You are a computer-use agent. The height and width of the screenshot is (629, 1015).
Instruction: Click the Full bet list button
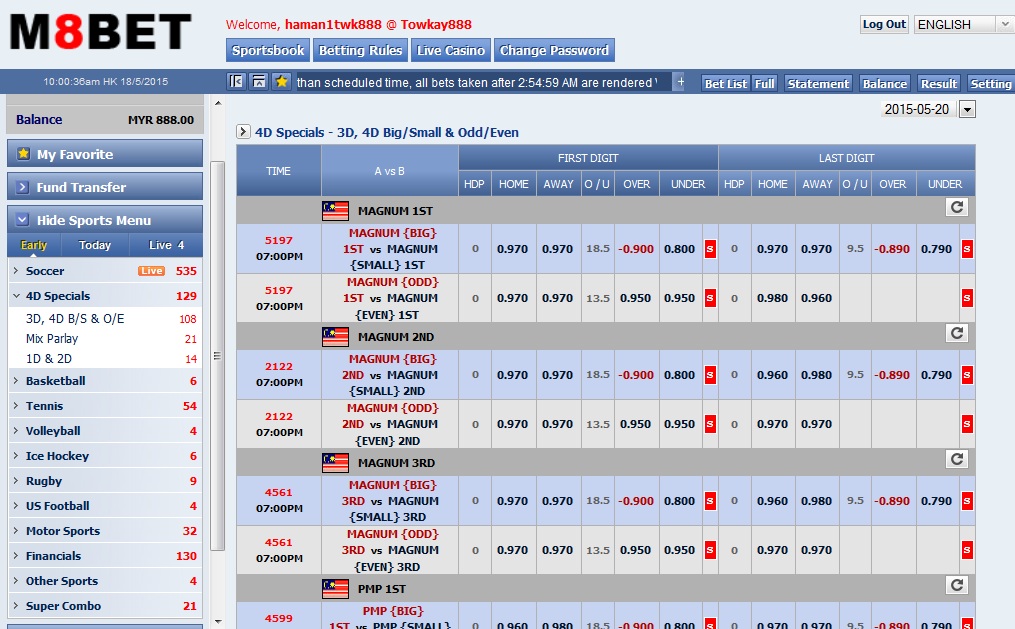click(x=764, y=83)
